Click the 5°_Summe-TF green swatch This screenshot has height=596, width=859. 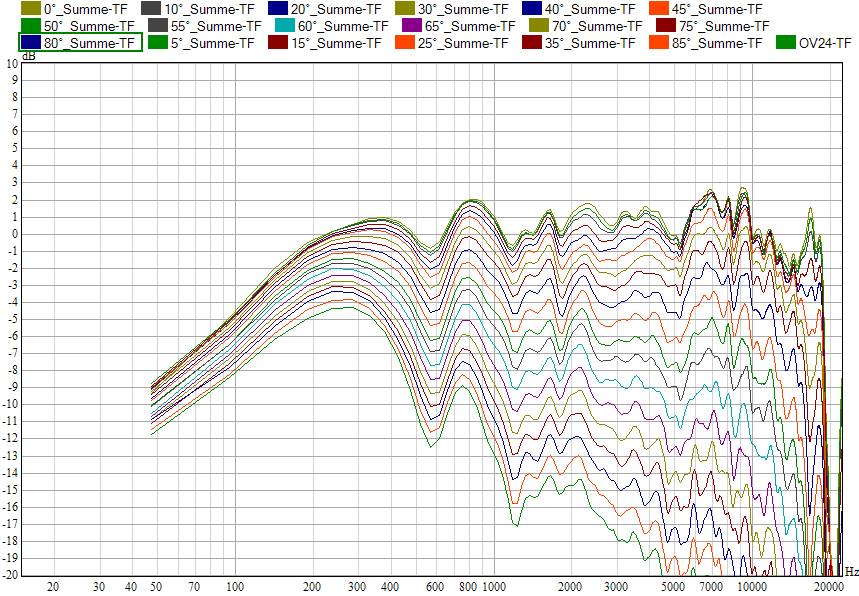[158, 43]
